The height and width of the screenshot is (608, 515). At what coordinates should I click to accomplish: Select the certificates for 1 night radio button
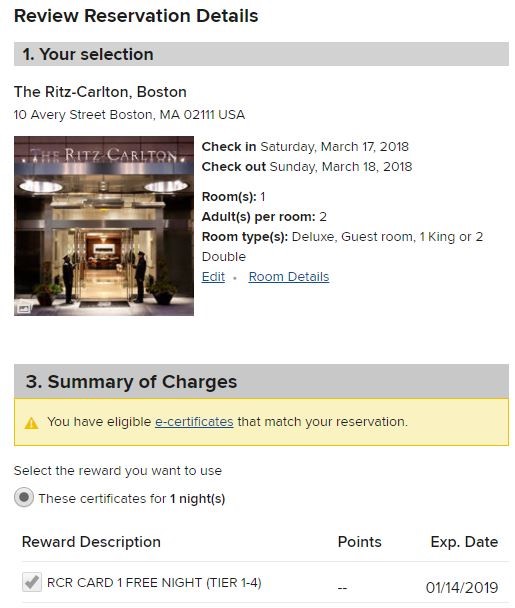(24, 497)
